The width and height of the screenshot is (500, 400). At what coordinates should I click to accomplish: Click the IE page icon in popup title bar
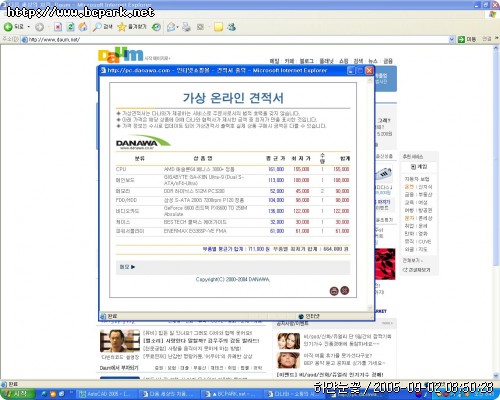[x=104, y=70]
